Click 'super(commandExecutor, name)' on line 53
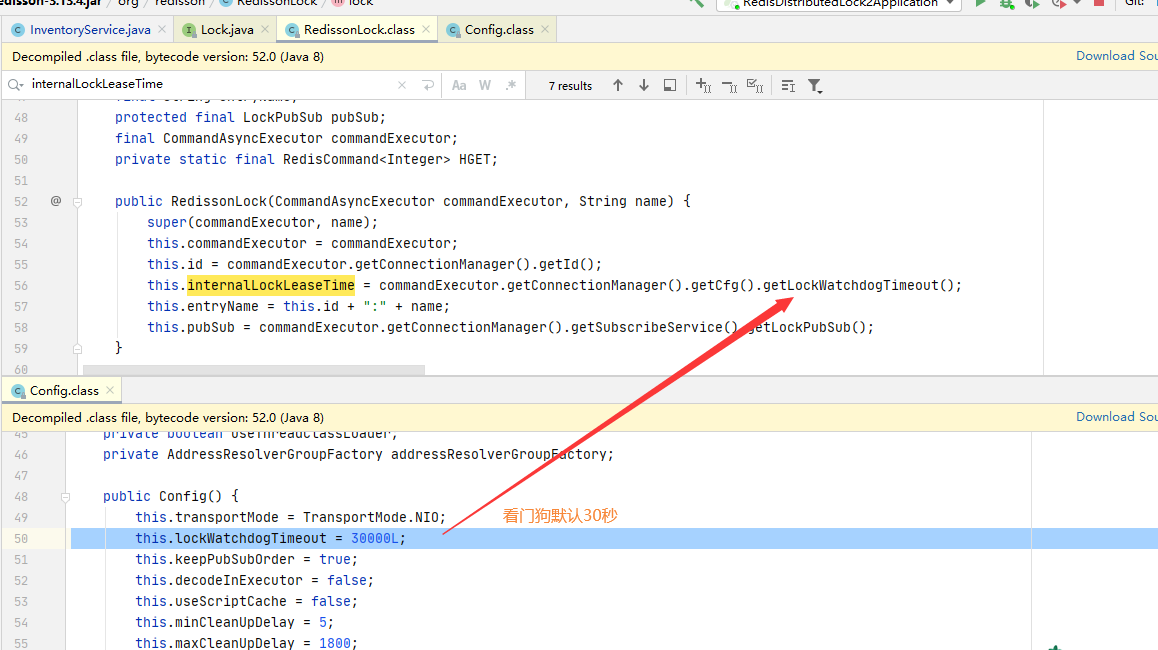 pyautogui.click(x=262, y=222)
